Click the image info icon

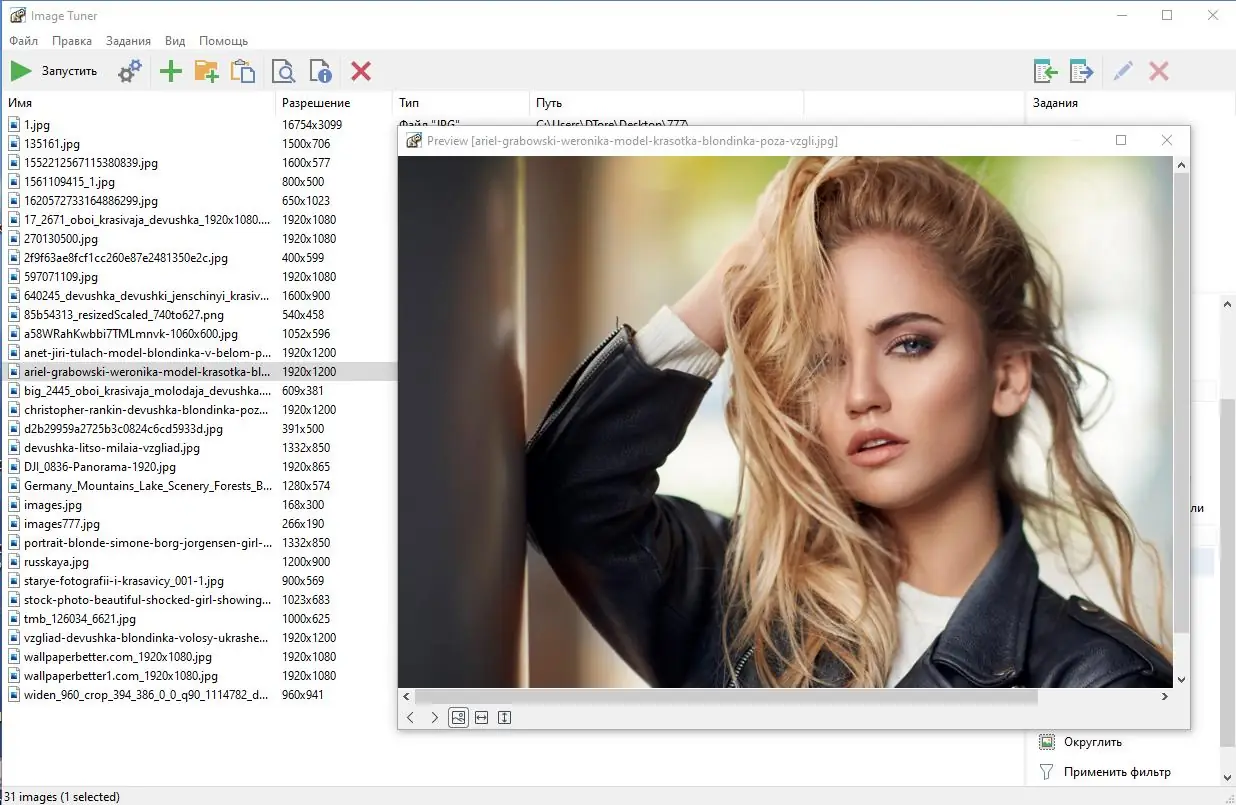tap(320, 71)
